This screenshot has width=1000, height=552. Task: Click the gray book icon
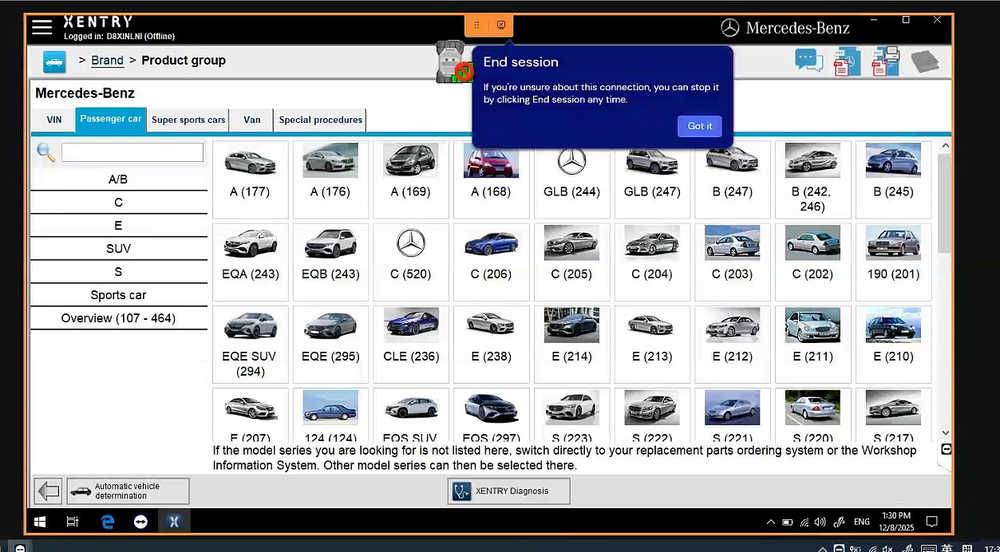click(925, 61)
